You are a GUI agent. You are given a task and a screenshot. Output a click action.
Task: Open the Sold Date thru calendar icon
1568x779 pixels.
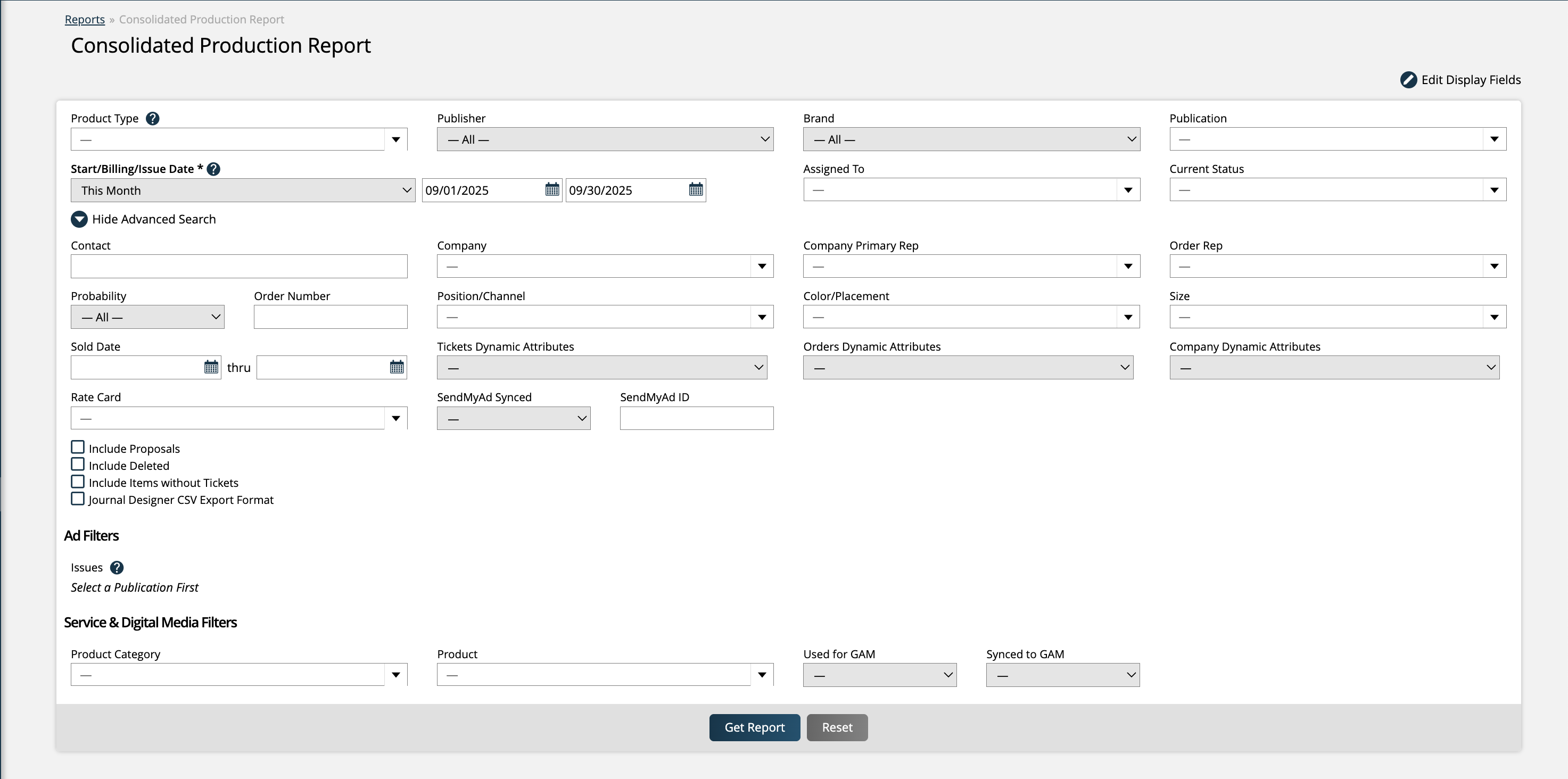tap(397, 368)
